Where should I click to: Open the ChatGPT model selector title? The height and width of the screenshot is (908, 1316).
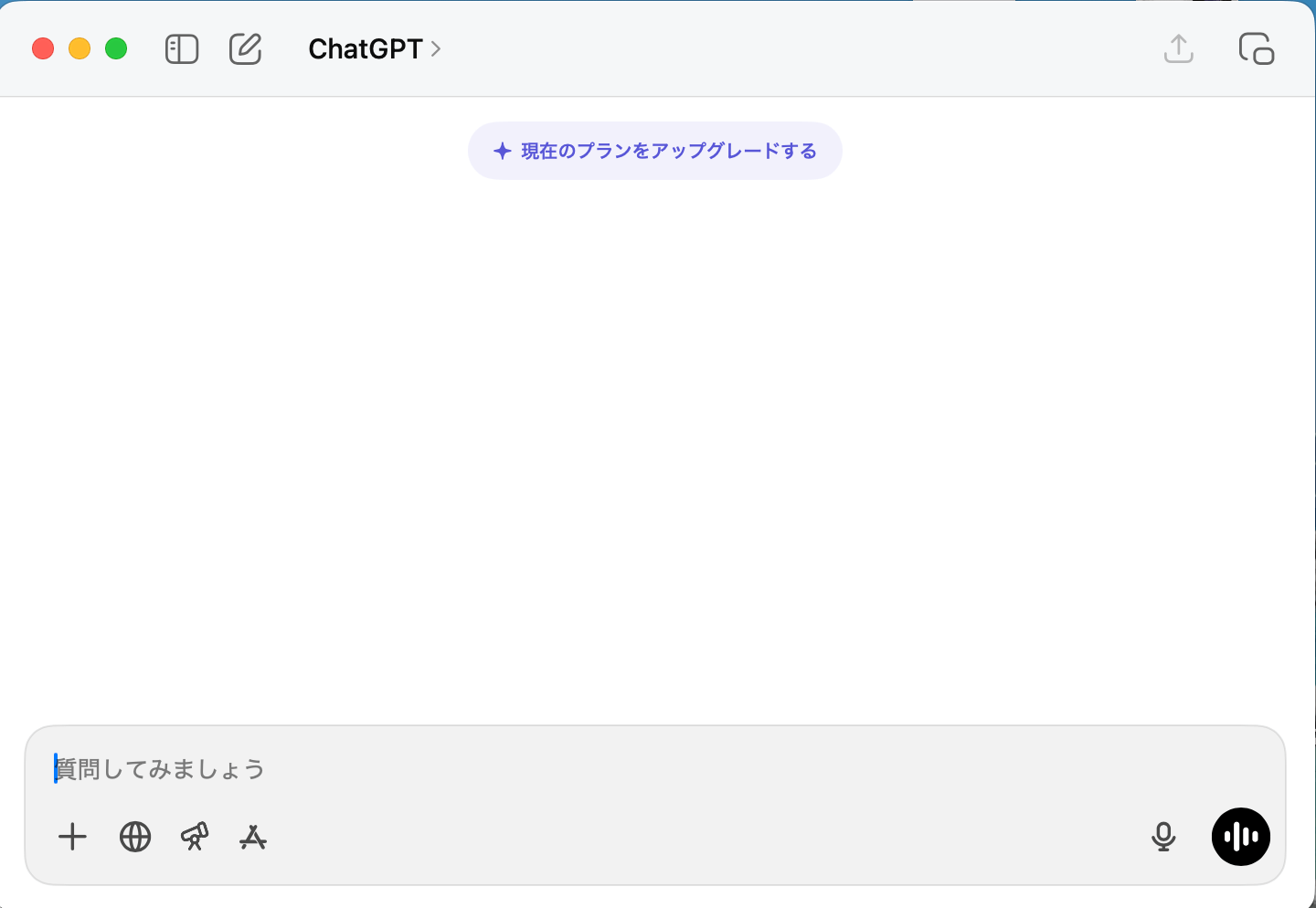[365, 49]
